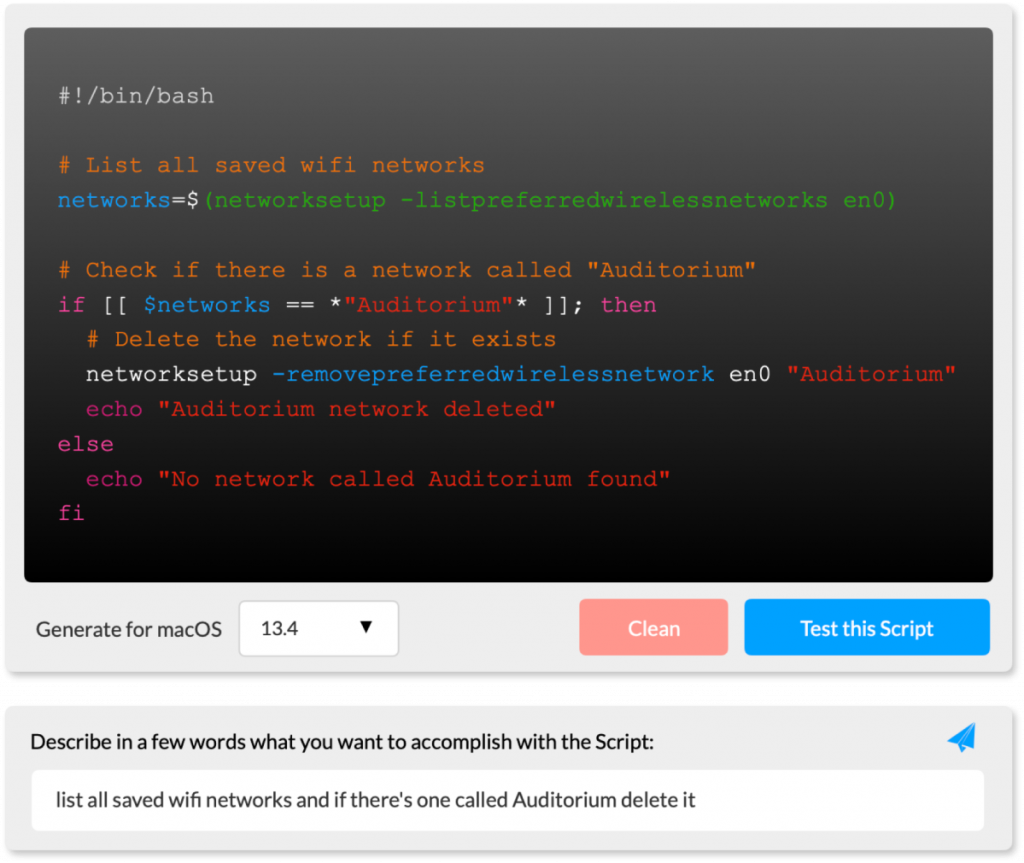Click the -removepreferredwirelessnetwork flag in the code
This screenshot has width=1024, height=863.
[492, 374]
